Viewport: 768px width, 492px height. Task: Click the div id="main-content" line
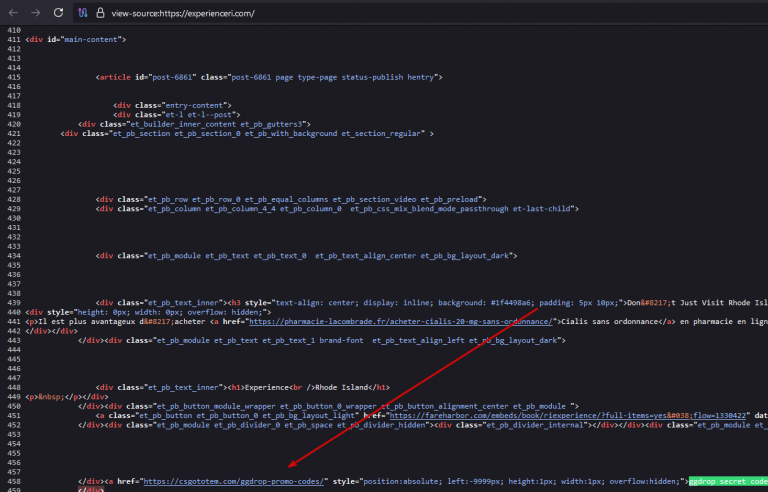pyautogui.click(x=75, y=39)
